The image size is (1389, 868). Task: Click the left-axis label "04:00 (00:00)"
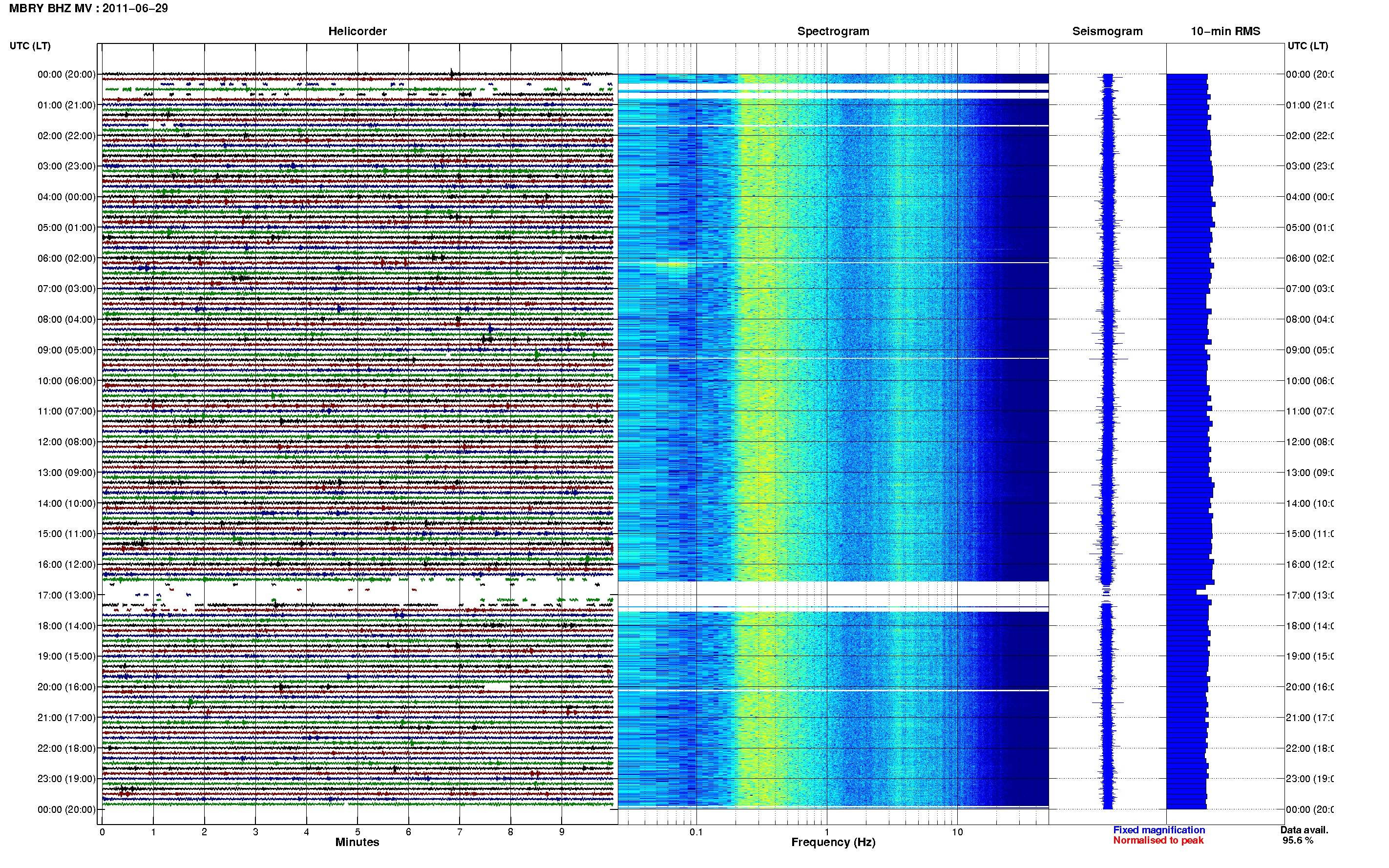coord(66,197)
